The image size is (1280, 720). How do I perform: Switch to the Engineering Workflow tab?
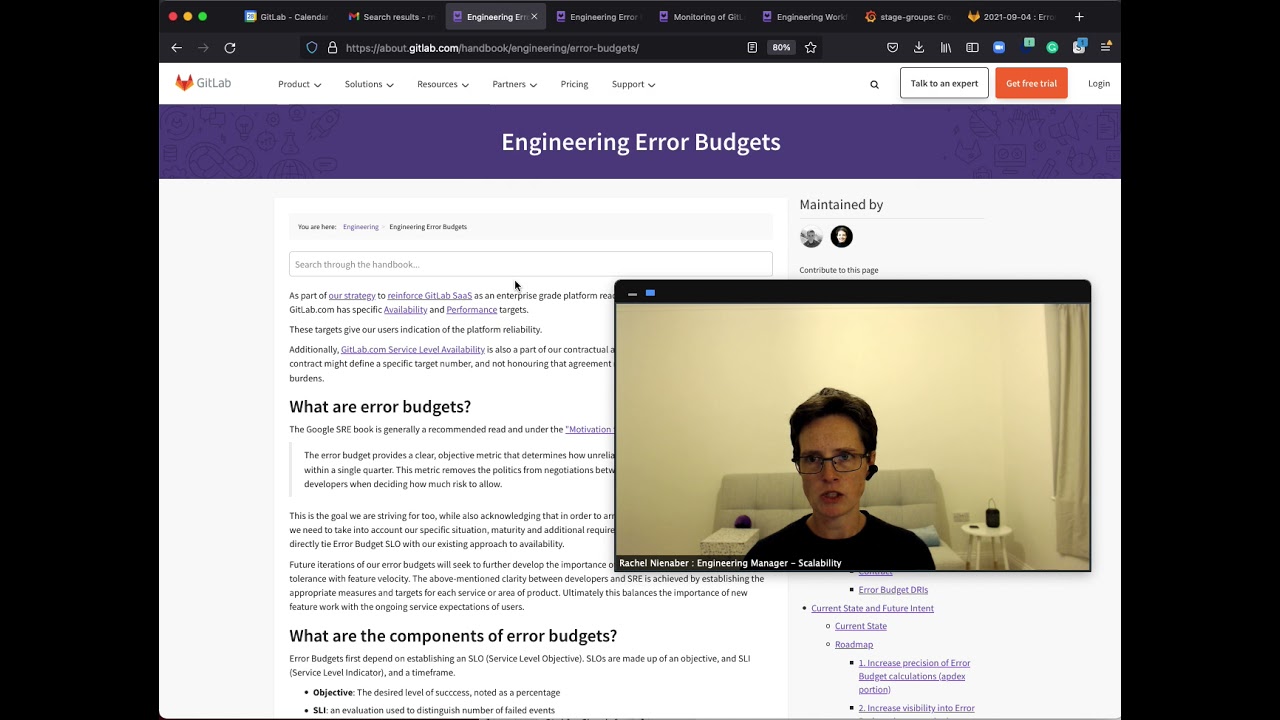804,17
